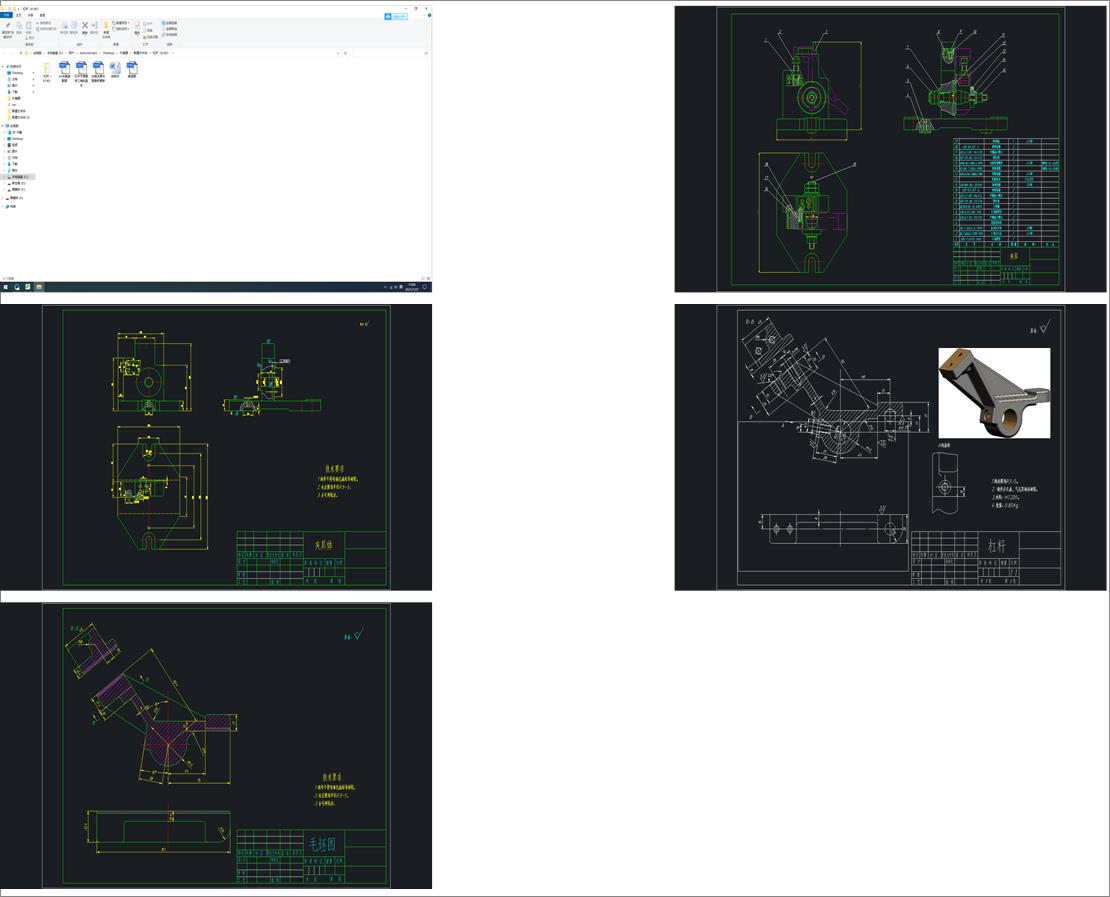The width and height of the screenshot is (1110, 897).
Task: Click the 杠杆 title block text
Action: (x=997, y=545)
